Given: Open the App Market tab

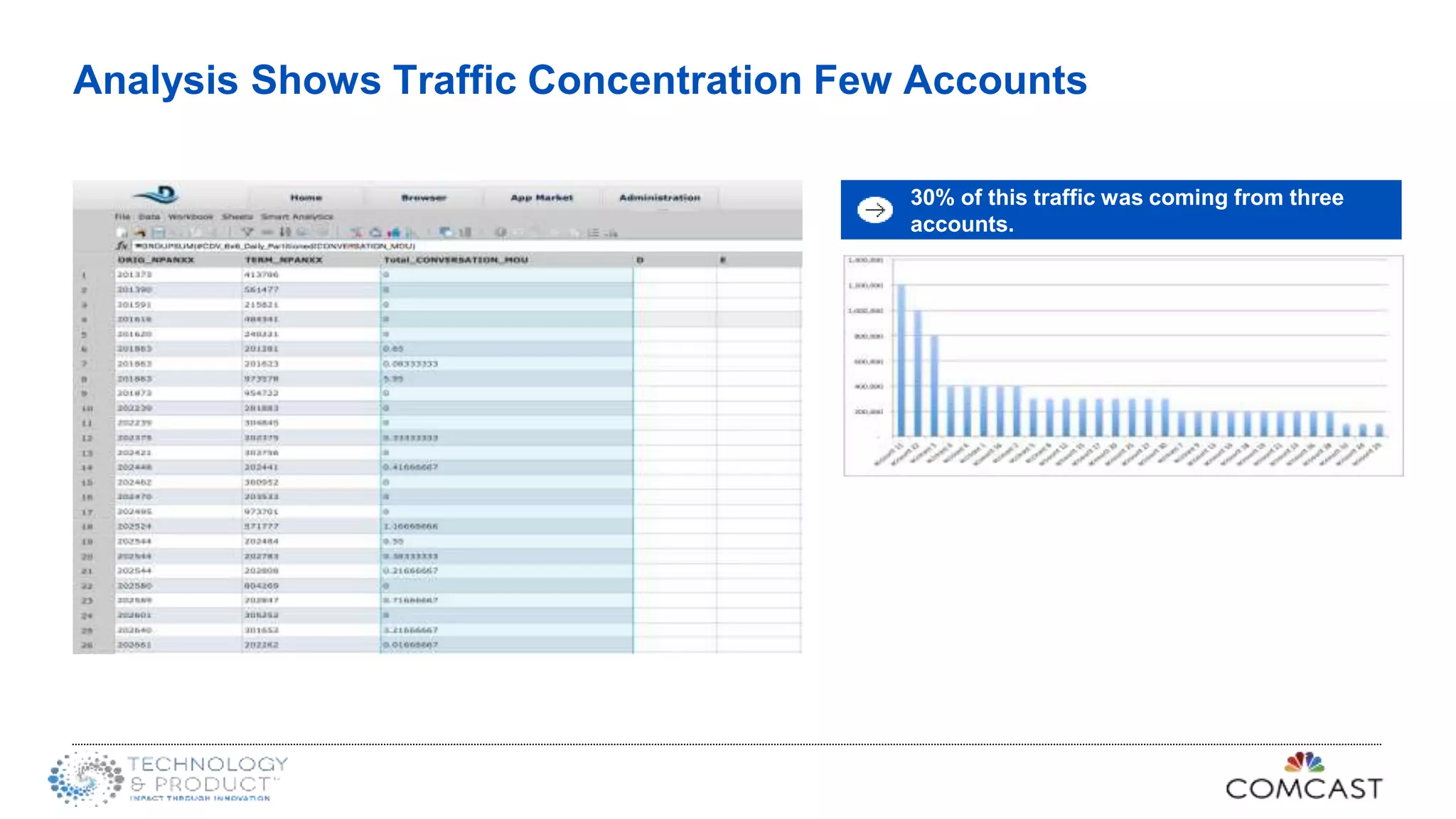Looking at the screenshot, I should pos(542,198).
